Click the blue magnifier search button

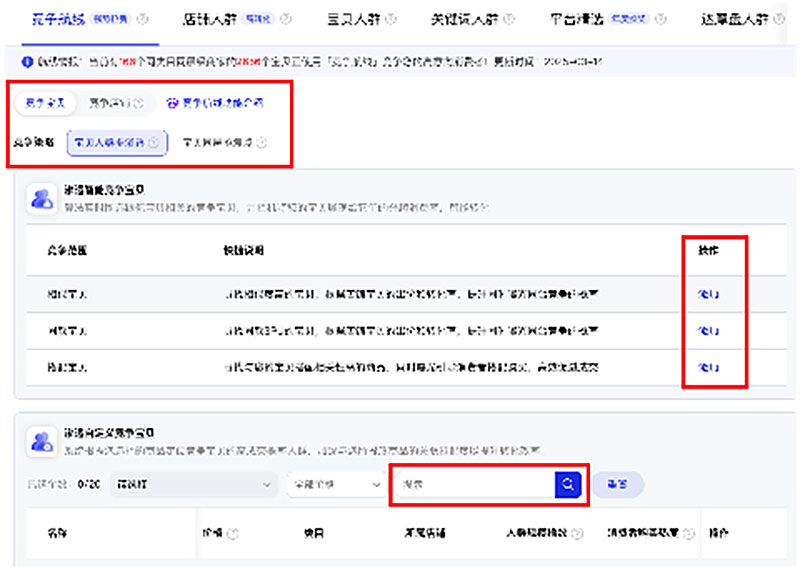coord(568,484)
